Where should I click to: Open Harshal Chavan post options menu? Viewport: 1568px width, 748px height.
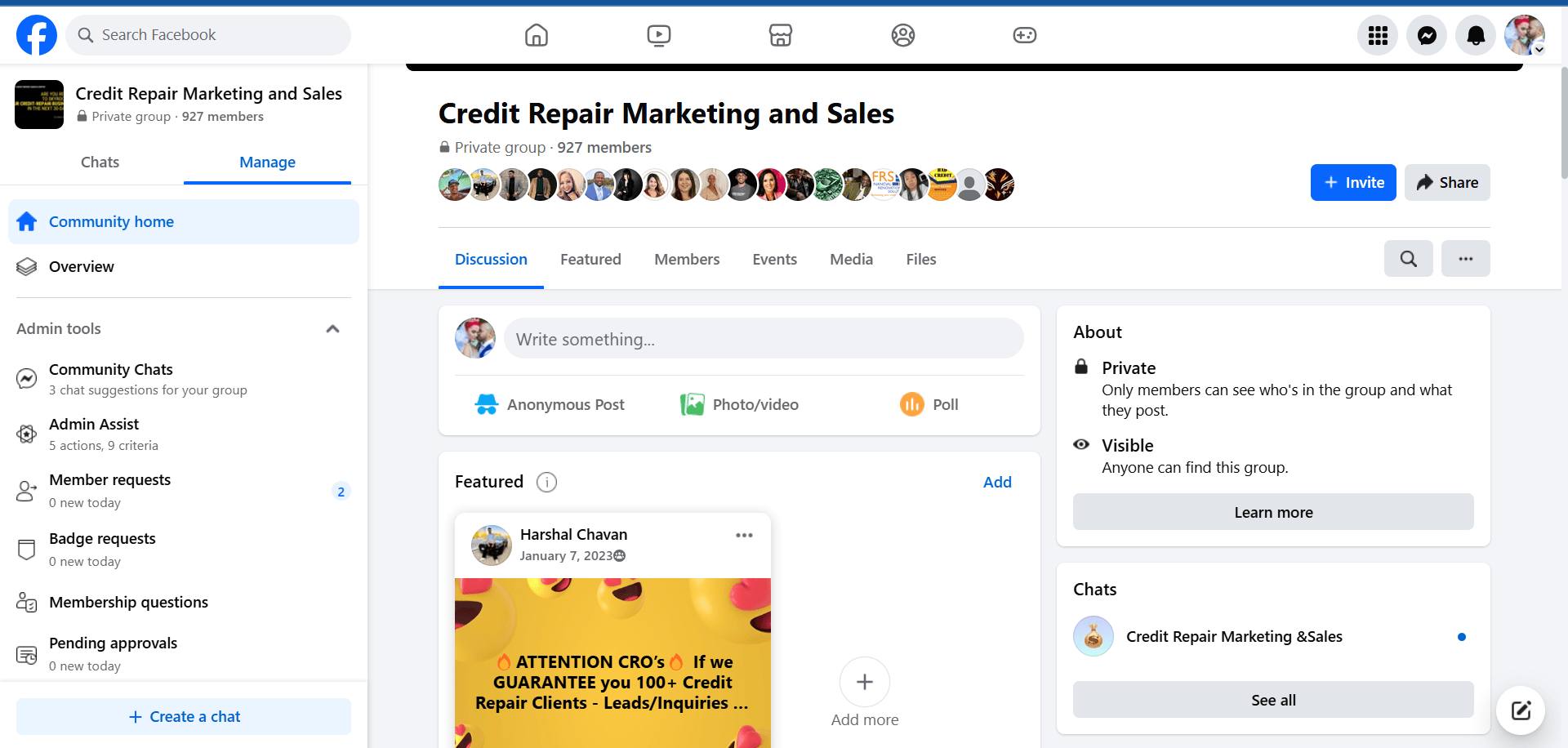pyautogui.click(x=744, y=536)
